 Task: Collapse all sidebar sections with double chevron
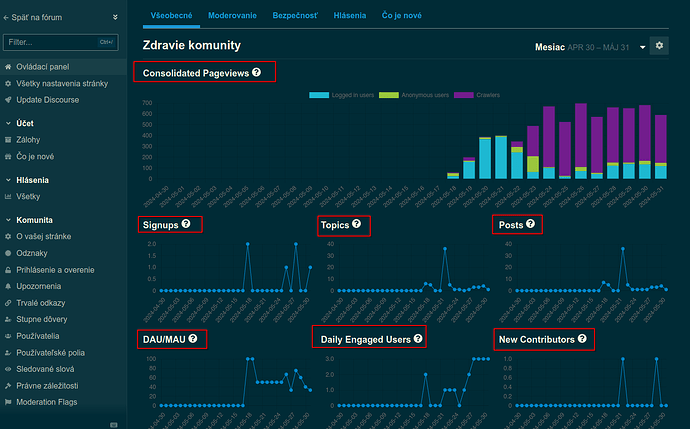click(x=115, y=17)
